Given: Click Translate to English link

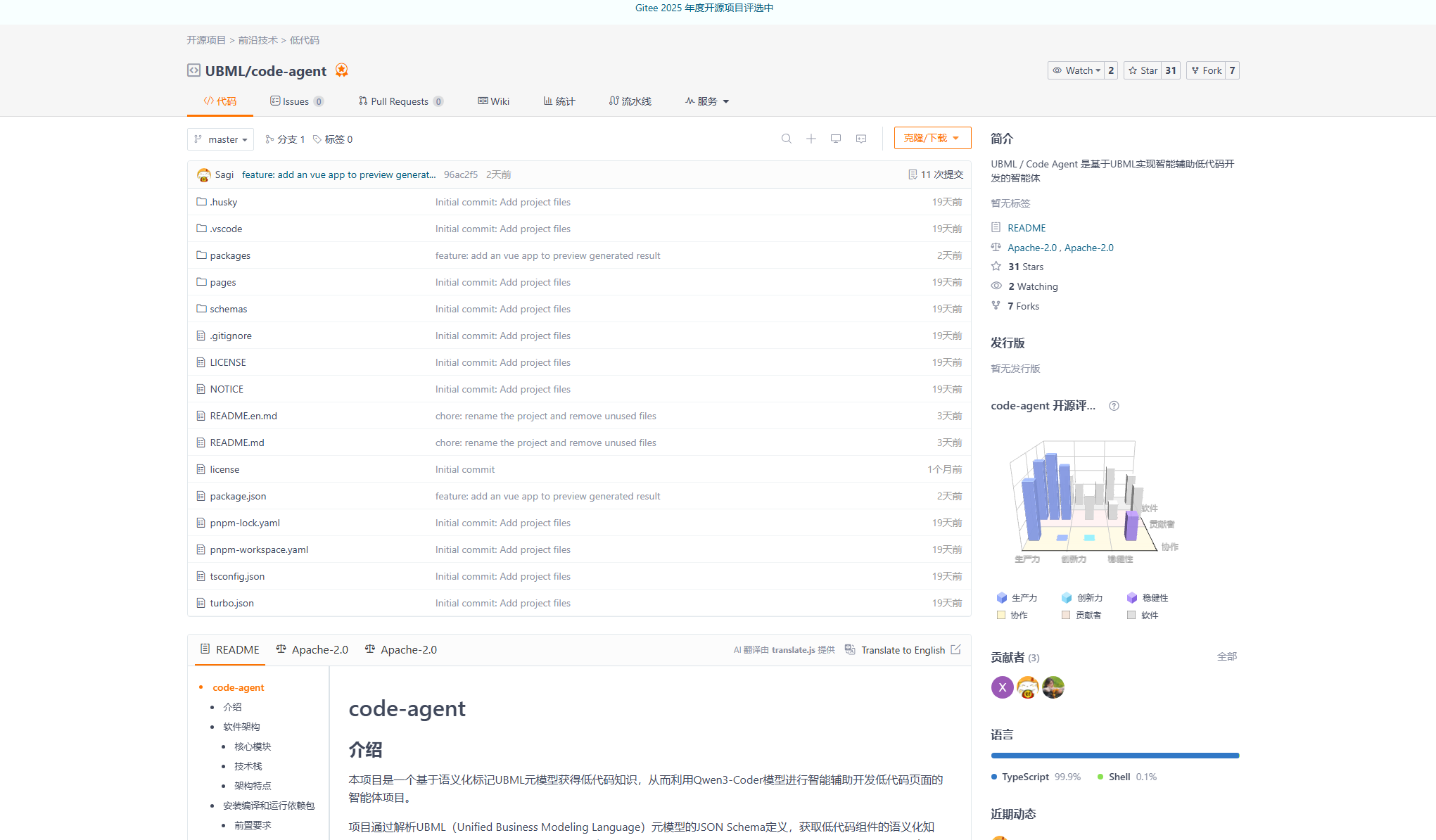Looking at the screenshot, I should click(902, 650).
